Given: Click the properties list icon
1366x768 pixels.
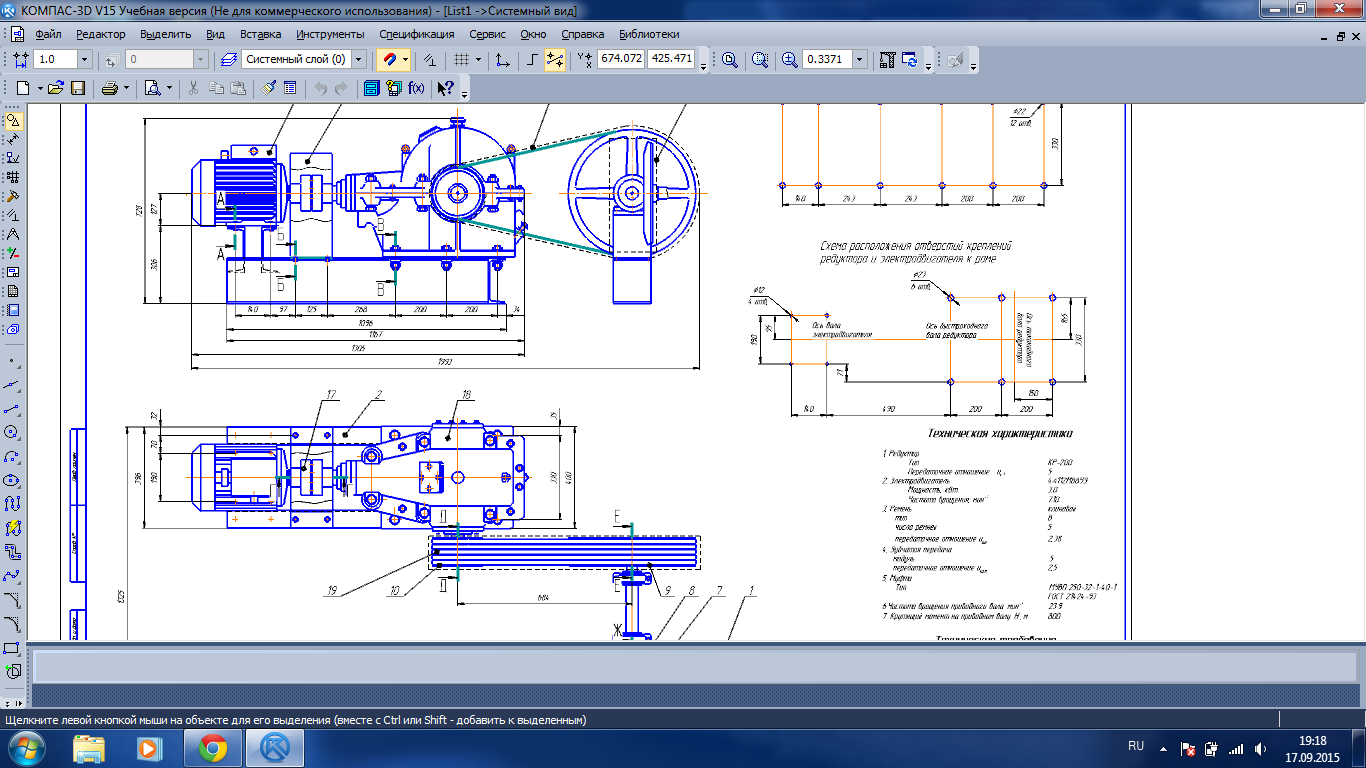Looking at the screenshot, I should pyautogui.click(x=291, y=88).
